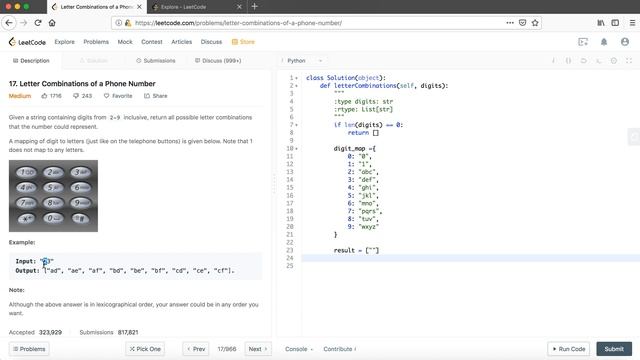Click the Share button
This screenshot has height=360, width=640.
coord(156,96)
